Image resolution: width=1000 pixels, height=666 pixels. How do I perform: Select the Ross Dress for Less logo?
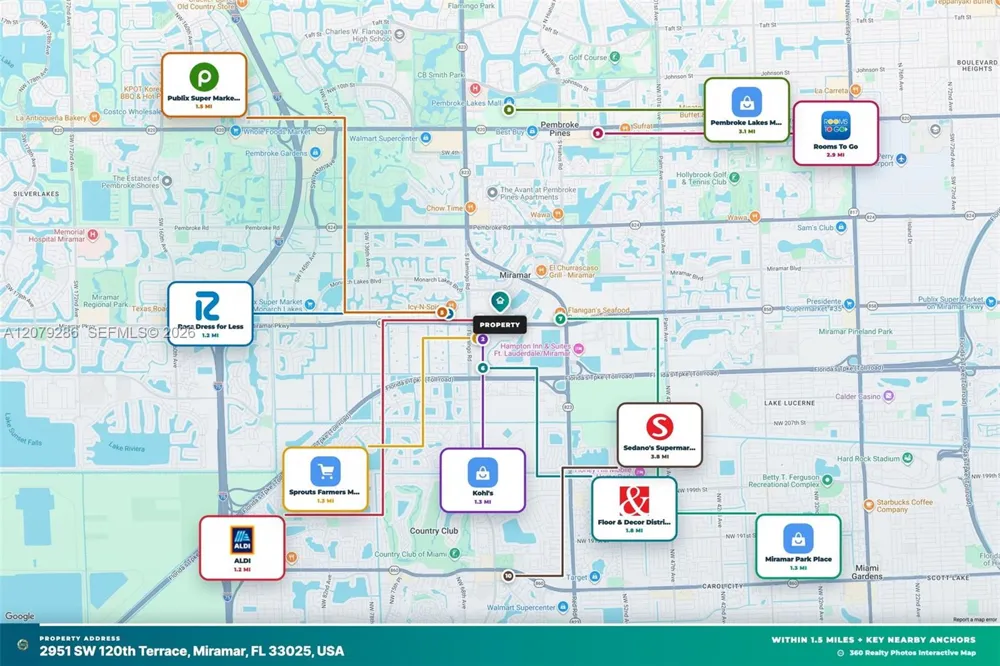click(x=207, y=306)
